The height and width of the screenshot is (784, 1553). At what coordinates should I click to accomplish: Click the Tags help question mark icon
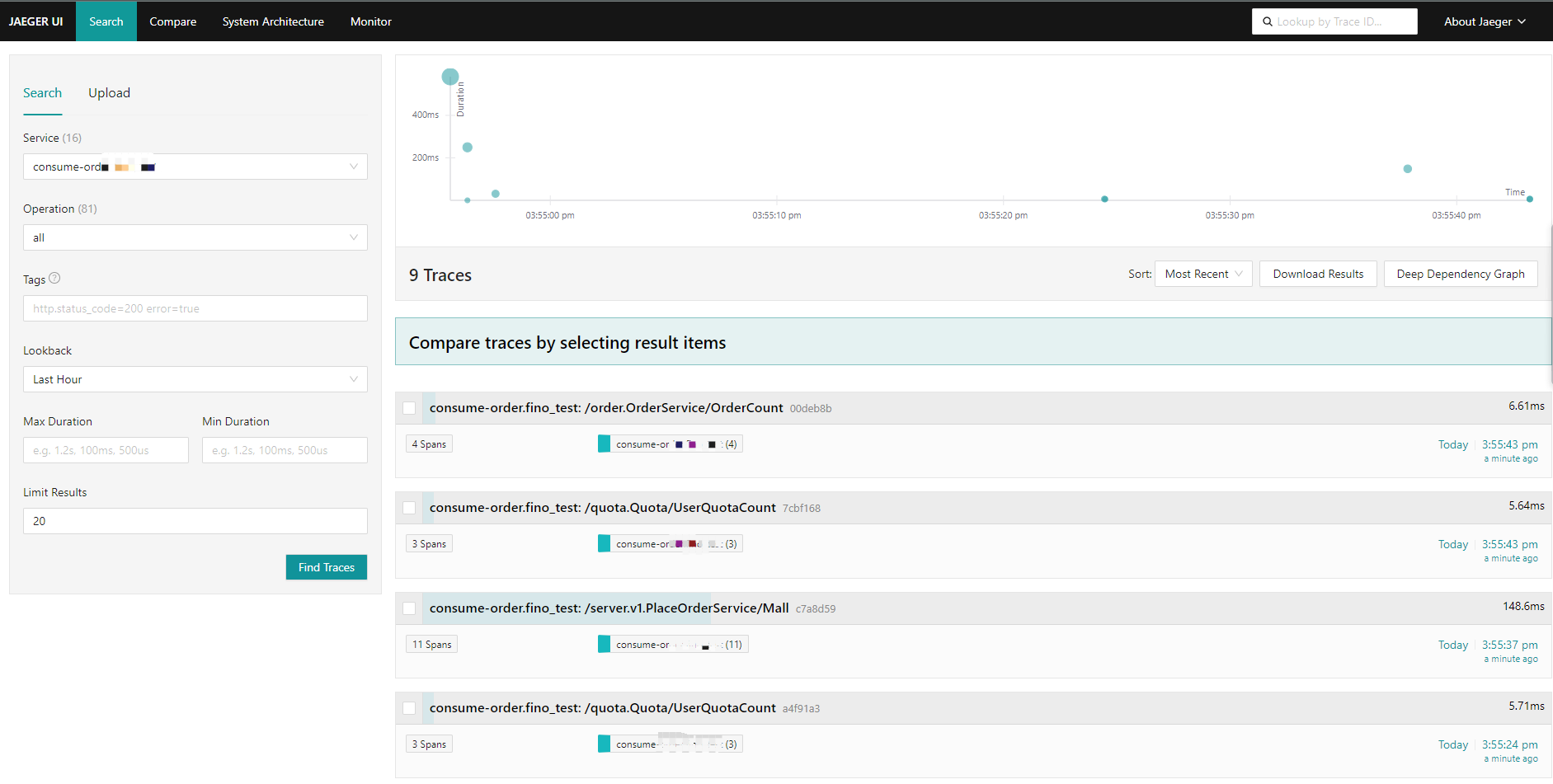54,279
